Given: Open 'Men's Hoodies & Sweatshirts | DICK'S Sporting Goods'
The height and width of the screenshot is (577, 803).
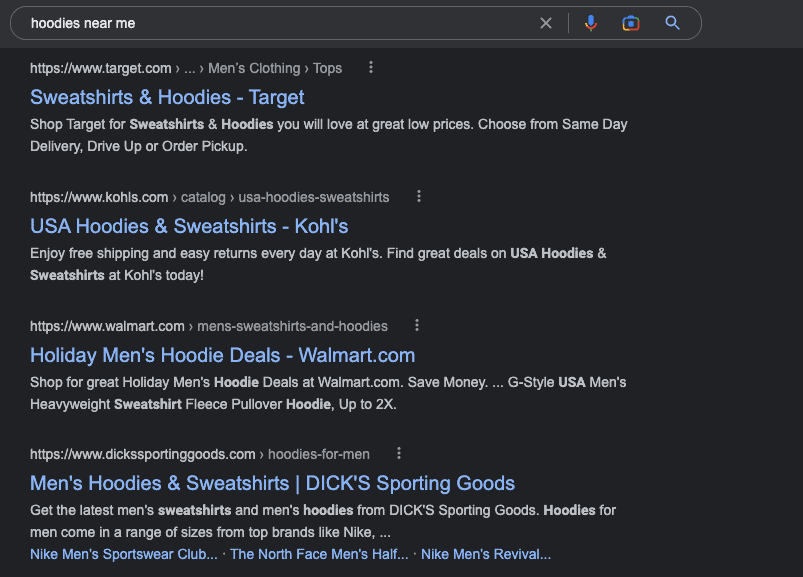Looking at the screenshot, I should tap(272, 483).
